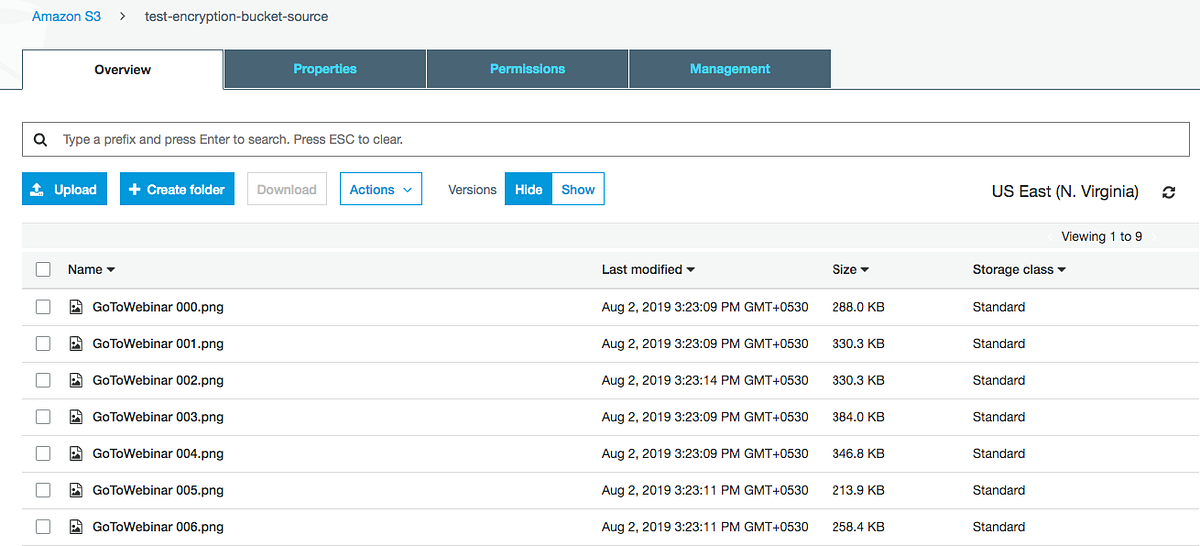Open the Permissions tab
The height and width of the screenshot is (546, 1200).
527,69
